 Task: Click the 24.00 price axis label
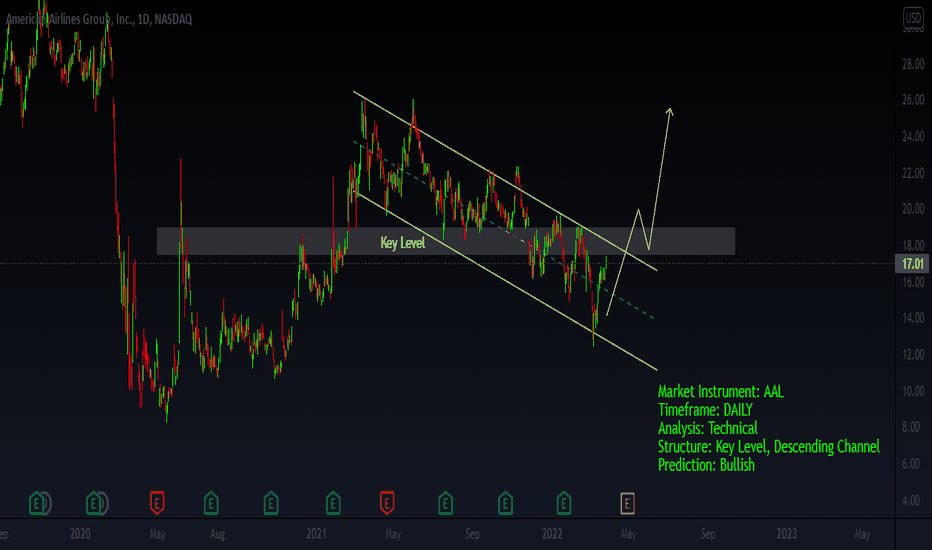coord(913,136)
